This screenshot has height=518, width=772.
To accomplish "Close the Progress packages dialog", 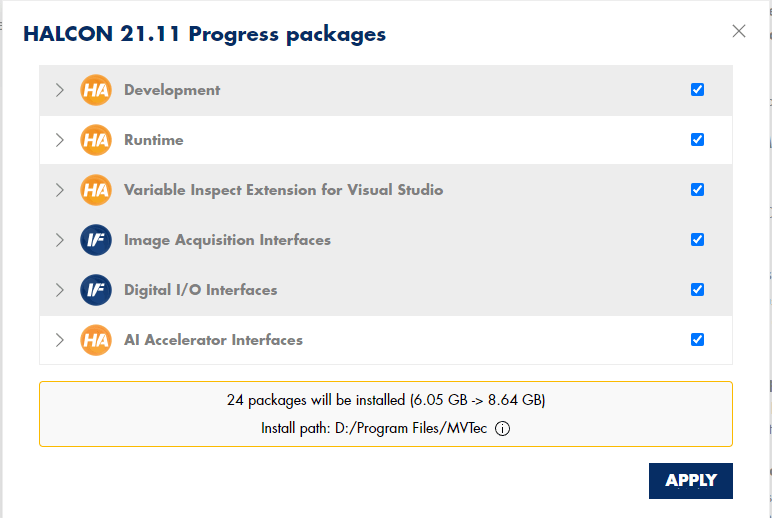I will pyautogui.click(x=739, y=31).
